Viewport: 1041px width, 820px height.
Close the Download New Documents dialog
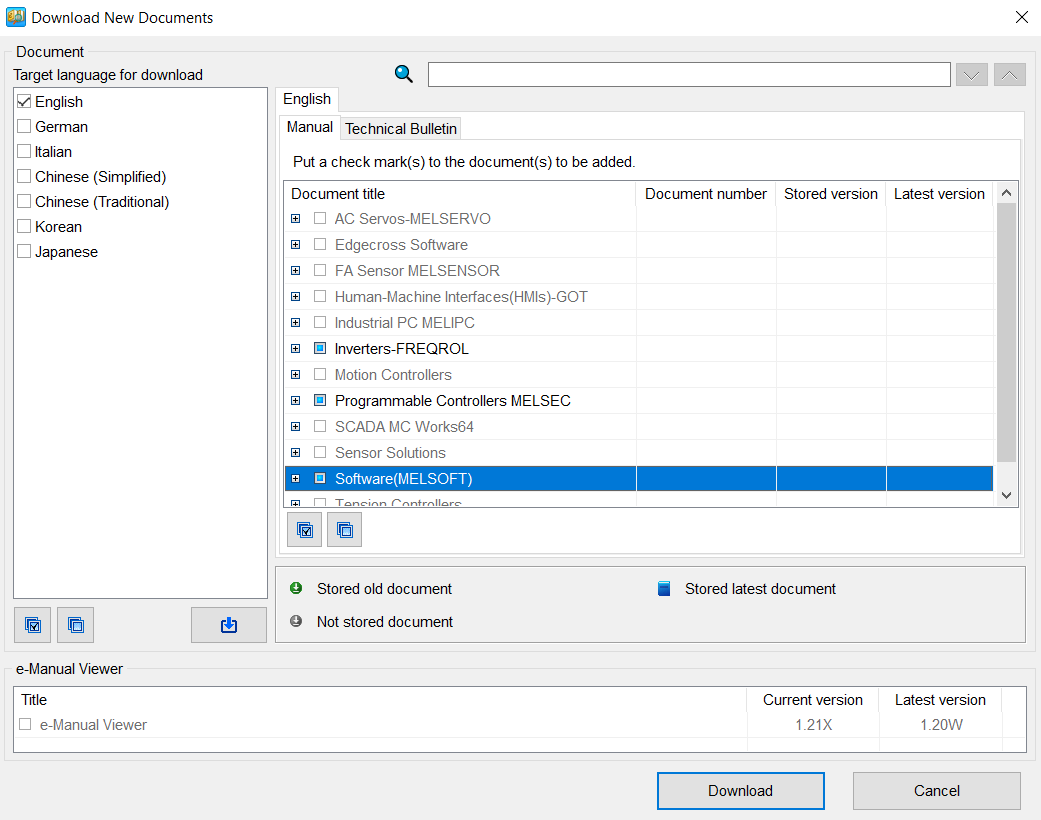click(x=1022, y=17)
